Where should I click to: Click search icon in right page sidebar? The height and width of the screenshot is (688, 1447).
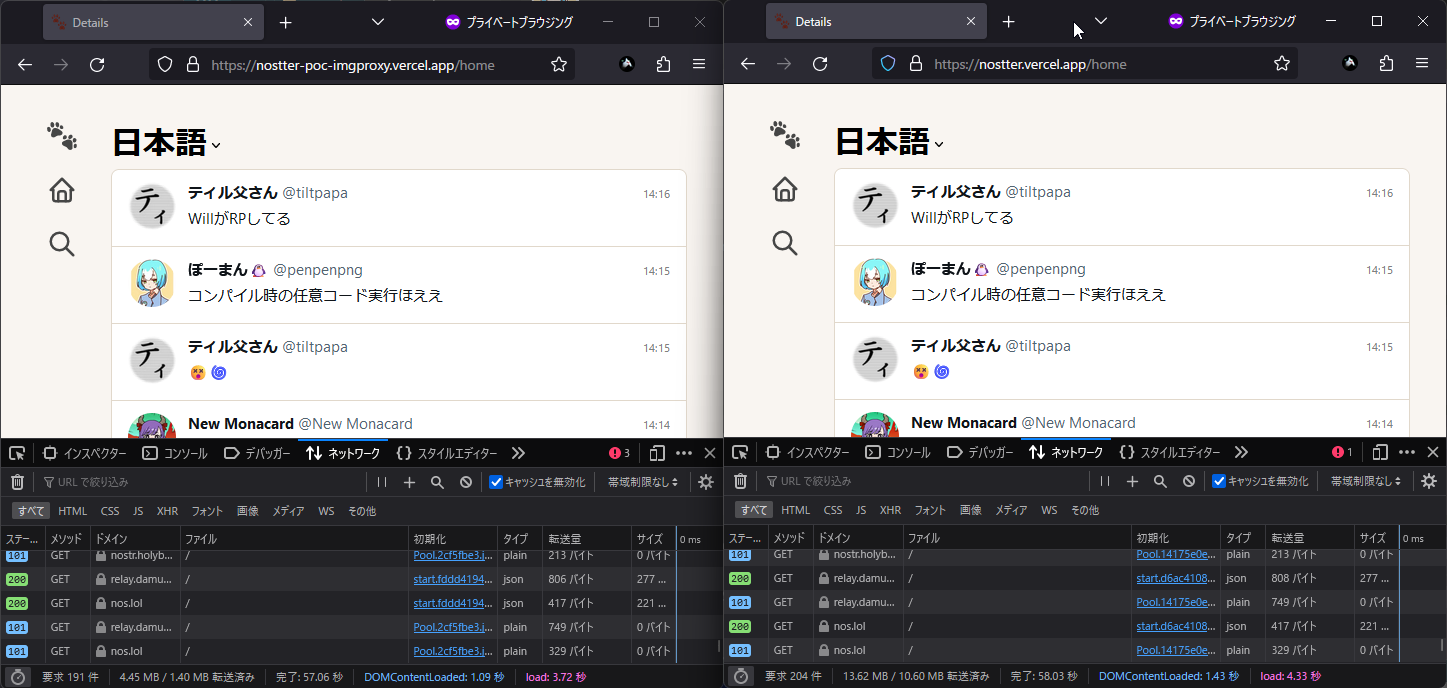785,243
